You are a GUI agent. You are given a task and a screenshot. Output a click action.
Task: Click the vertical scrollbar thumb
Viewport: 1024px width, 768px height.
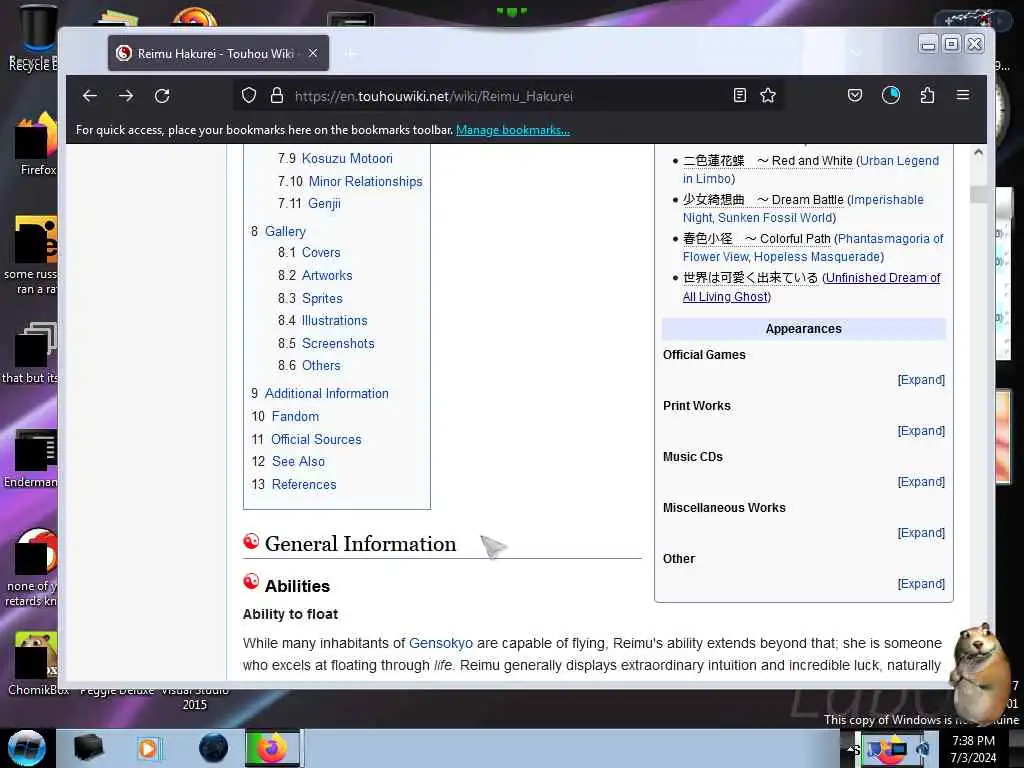(978, 195)
